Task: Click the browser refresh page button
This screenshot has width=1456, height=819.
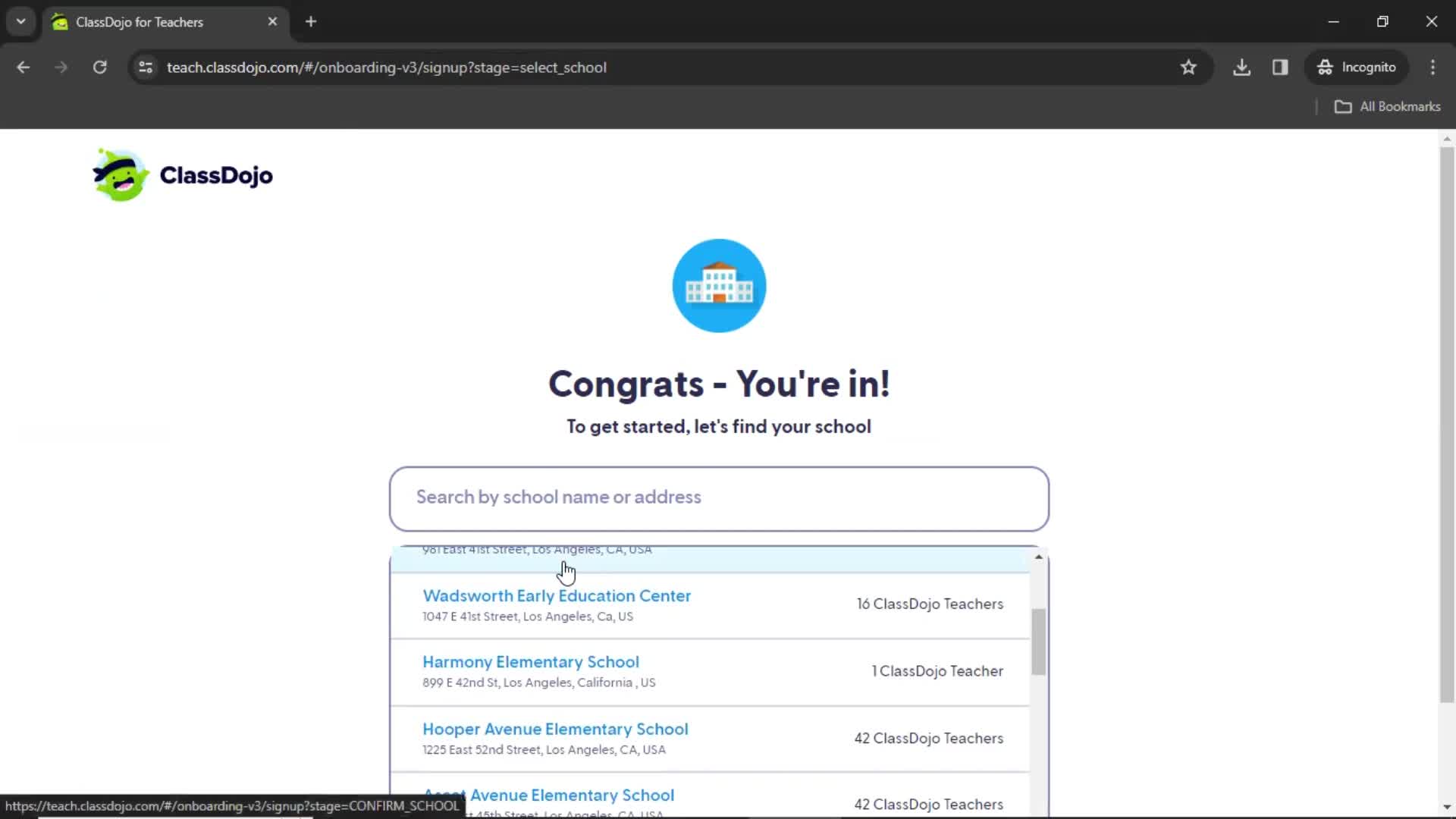Action: point(100,67)
